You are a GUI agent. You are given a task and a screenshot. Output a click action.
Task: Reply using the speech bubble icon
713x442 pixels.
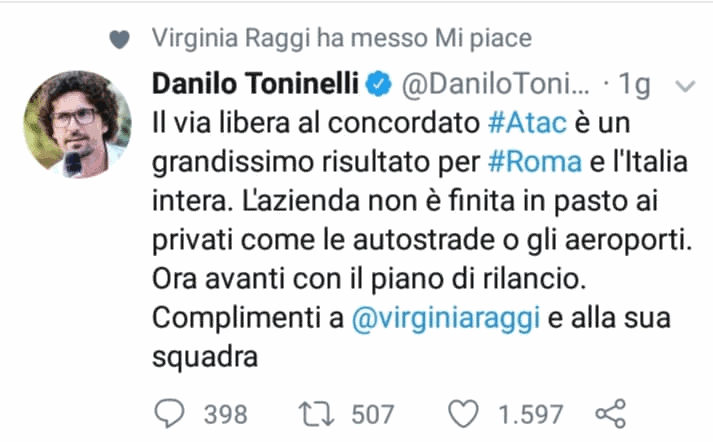(173, 413)
